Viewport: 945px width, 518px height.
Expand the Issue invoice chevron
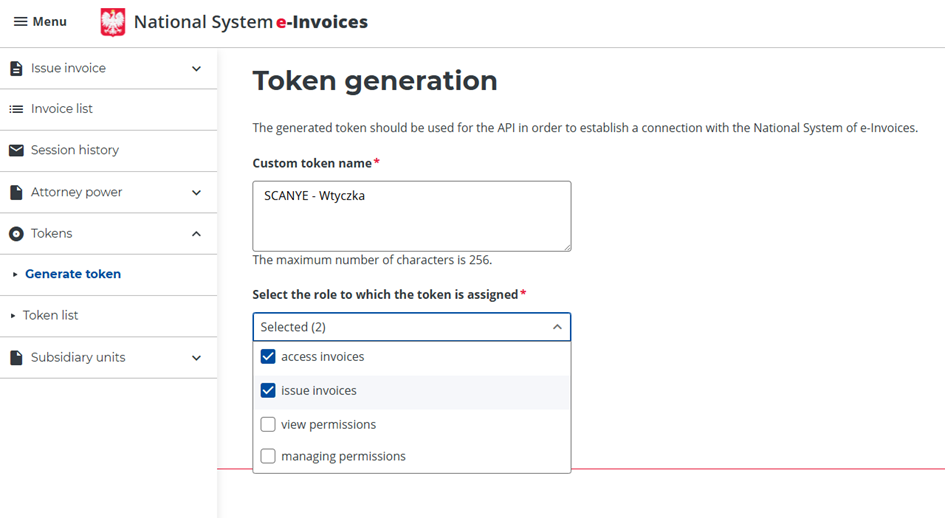click(196, 69)
